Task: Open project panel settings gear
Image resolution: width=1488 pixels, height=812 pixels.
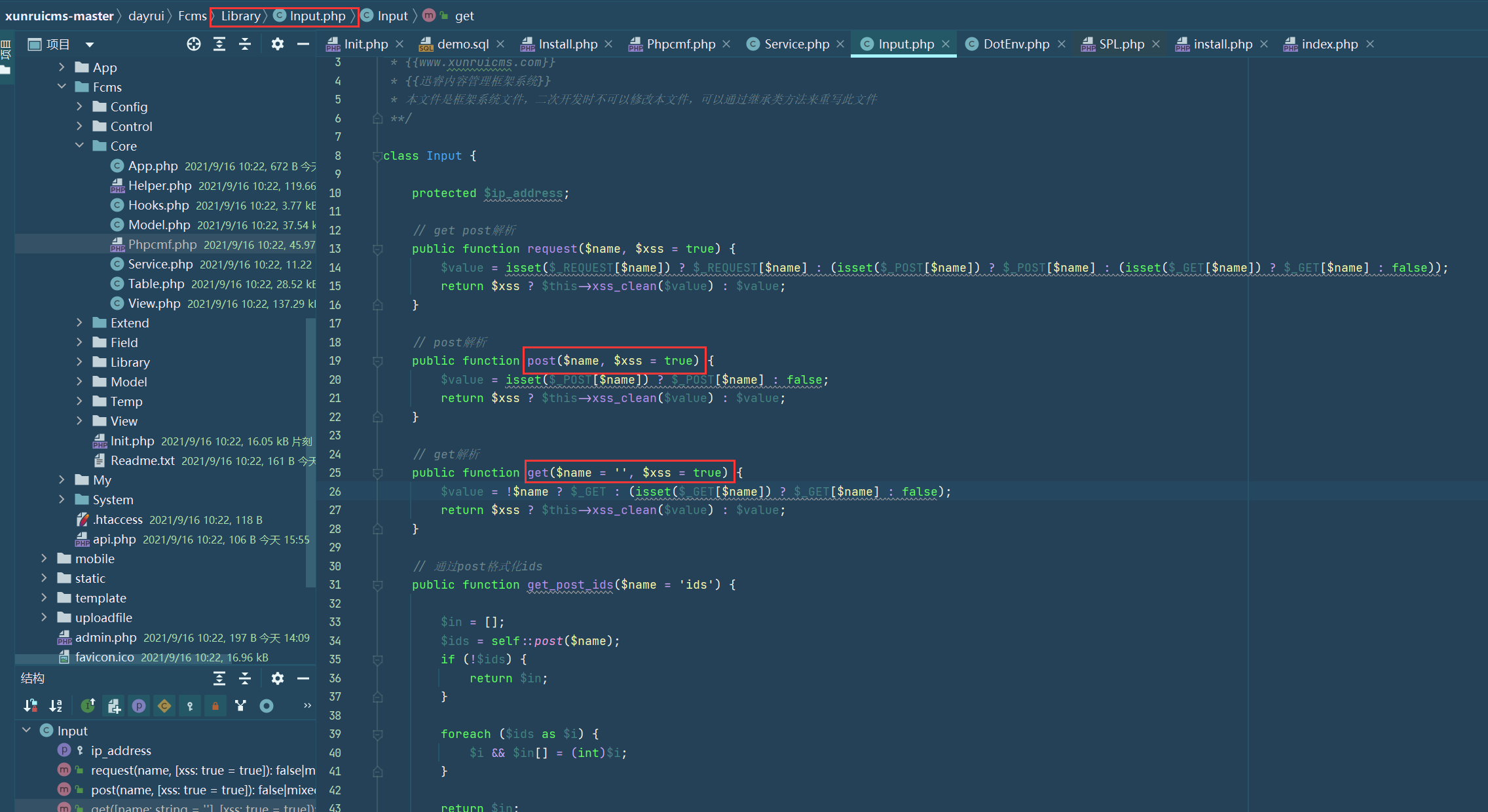Action: 278,44
